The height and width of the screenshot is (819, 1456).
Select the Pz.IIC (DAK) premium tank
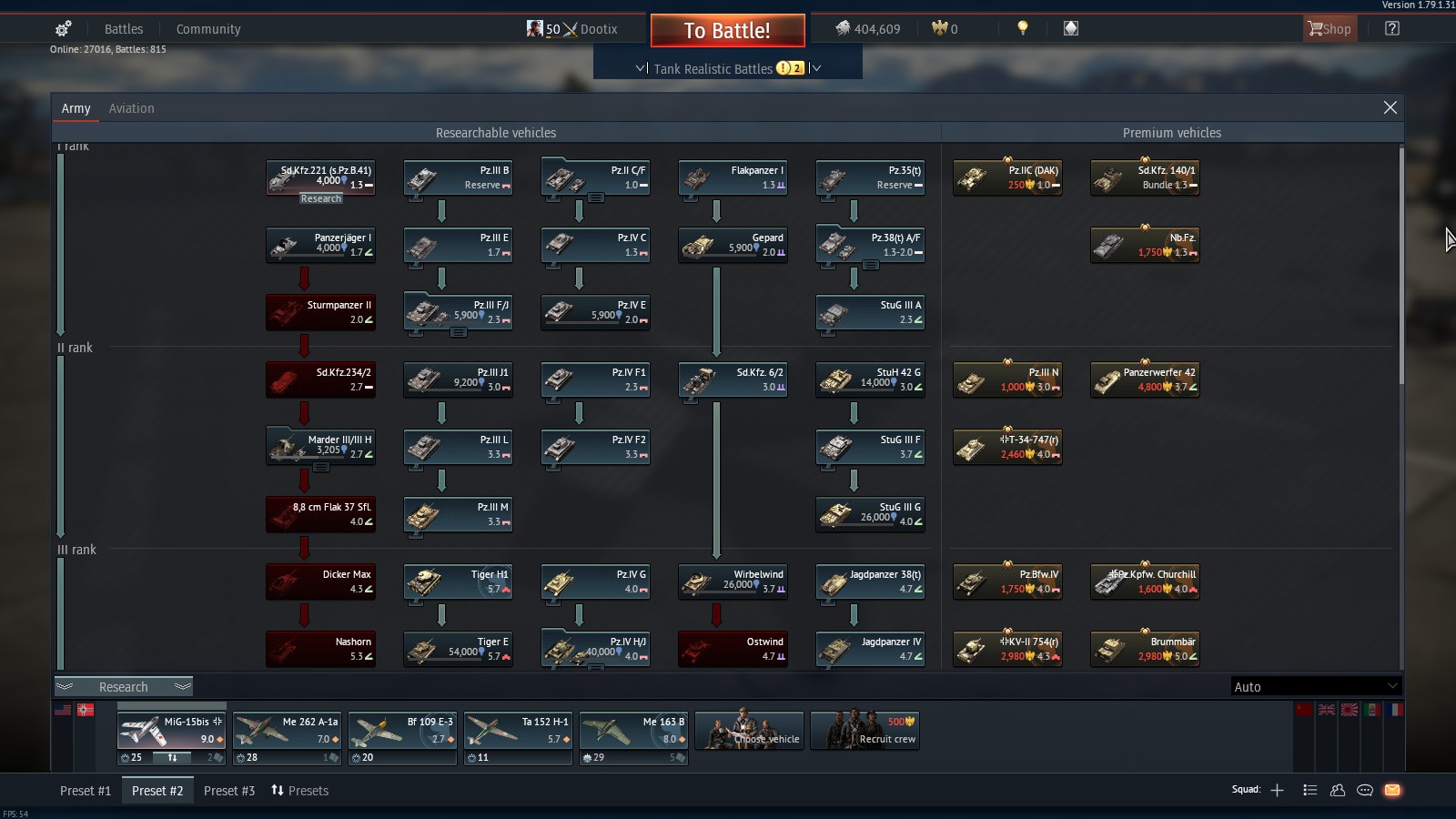click(1007, 177)
